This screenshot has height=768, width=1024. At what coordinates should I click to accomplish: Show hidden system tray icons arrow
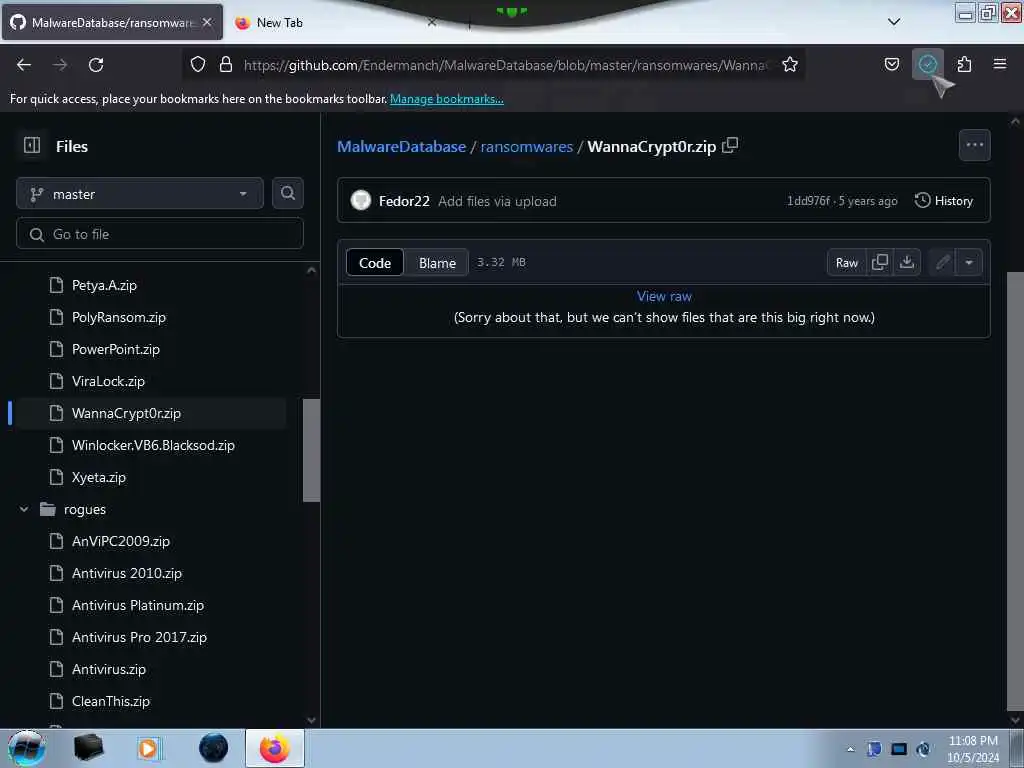click(x=850, y=749)
